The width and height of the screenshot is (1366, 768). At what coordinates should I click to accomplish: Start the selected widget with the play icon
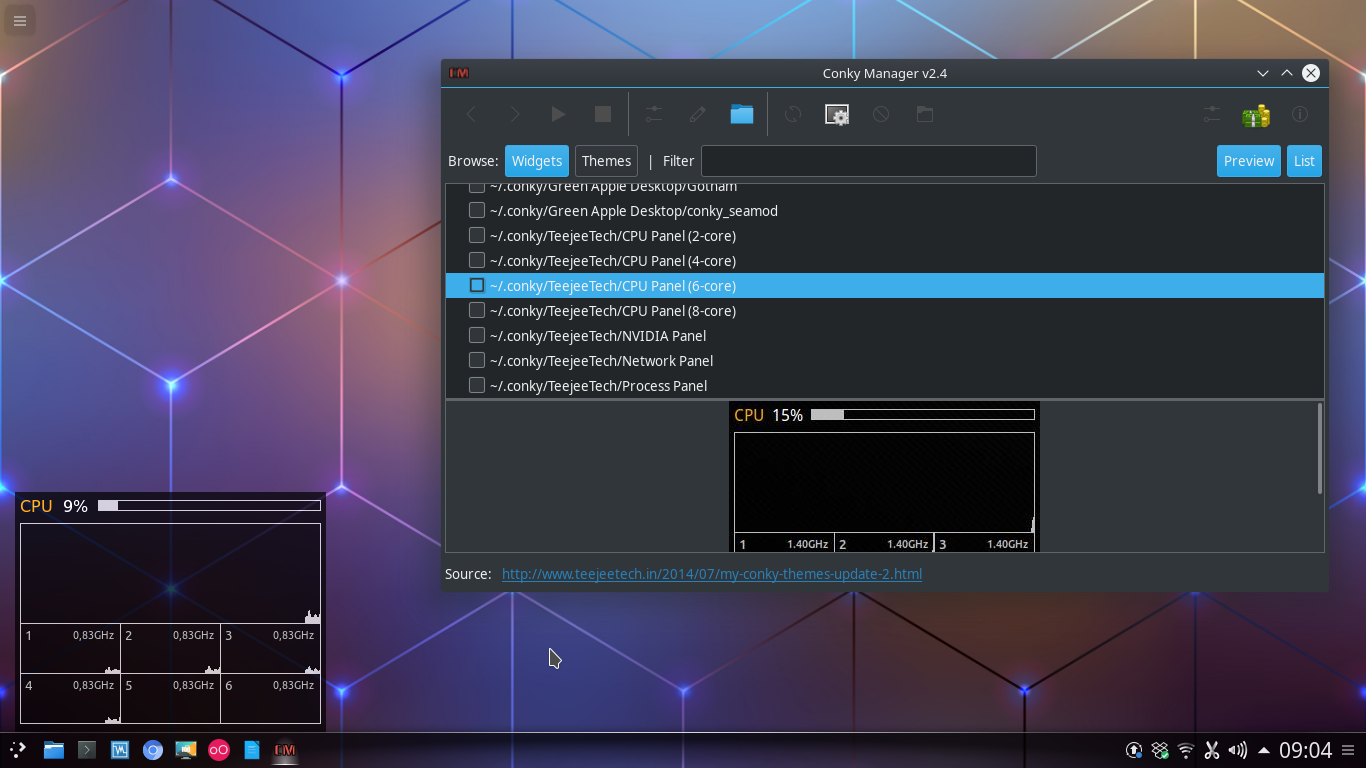[558, 114]
